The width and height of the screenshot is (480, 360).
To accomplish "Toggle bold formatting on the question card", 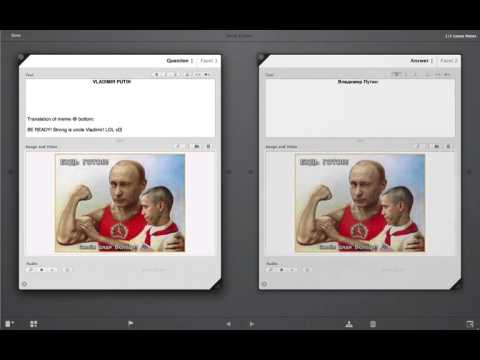I will [157, 74].
